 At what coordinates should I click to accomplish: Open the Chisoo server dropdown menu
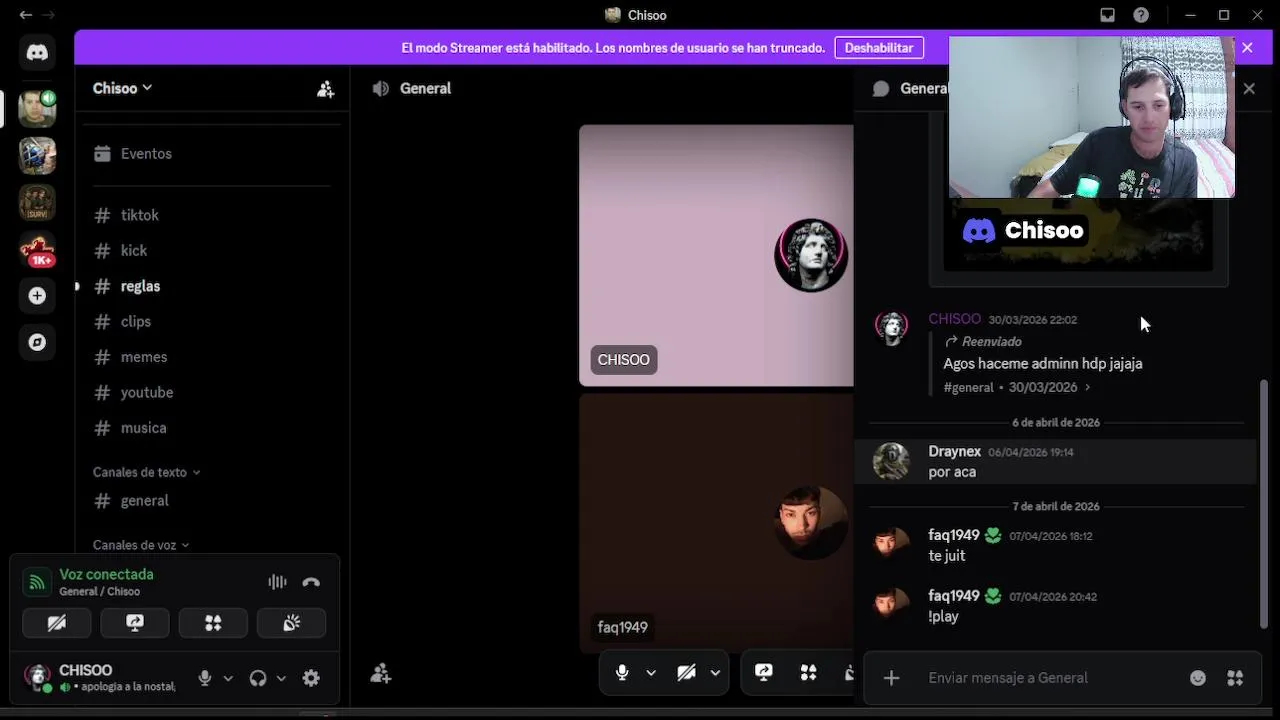click(122, 88)
